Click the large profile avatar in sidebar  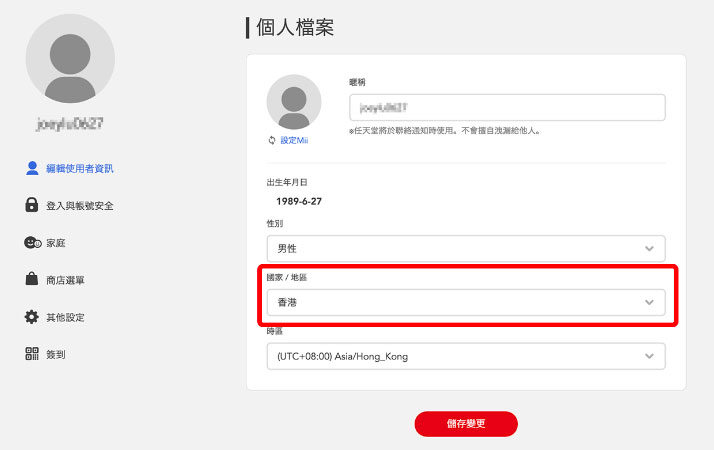click(x=70, y=58)
